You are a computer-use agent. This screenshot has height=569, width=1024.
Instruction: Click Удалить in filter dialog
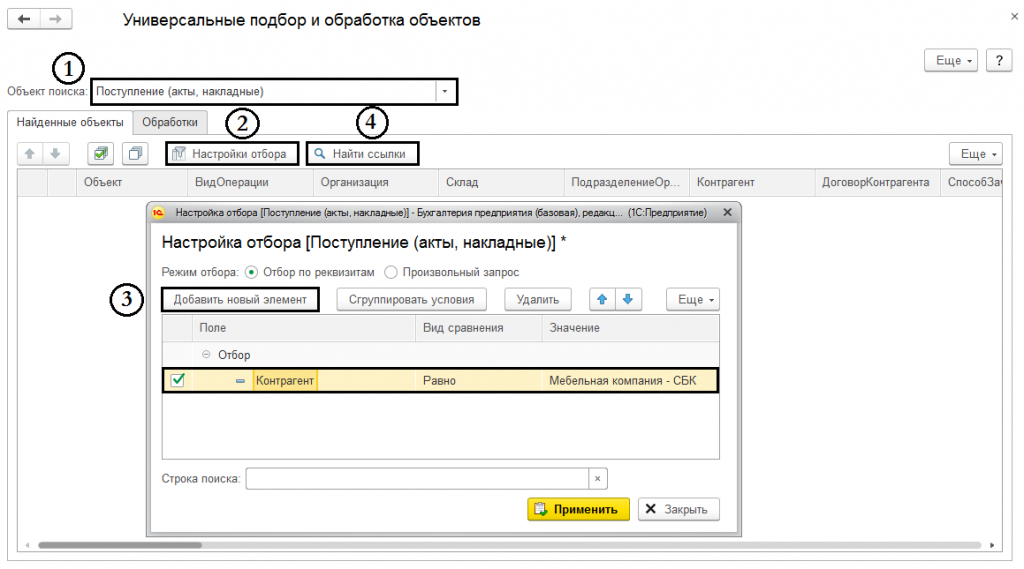pyautogui.click(x=537, y=299)
